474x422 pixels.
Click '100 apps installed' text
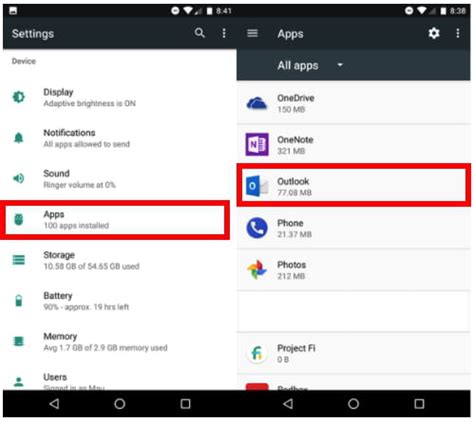(76, 225)
